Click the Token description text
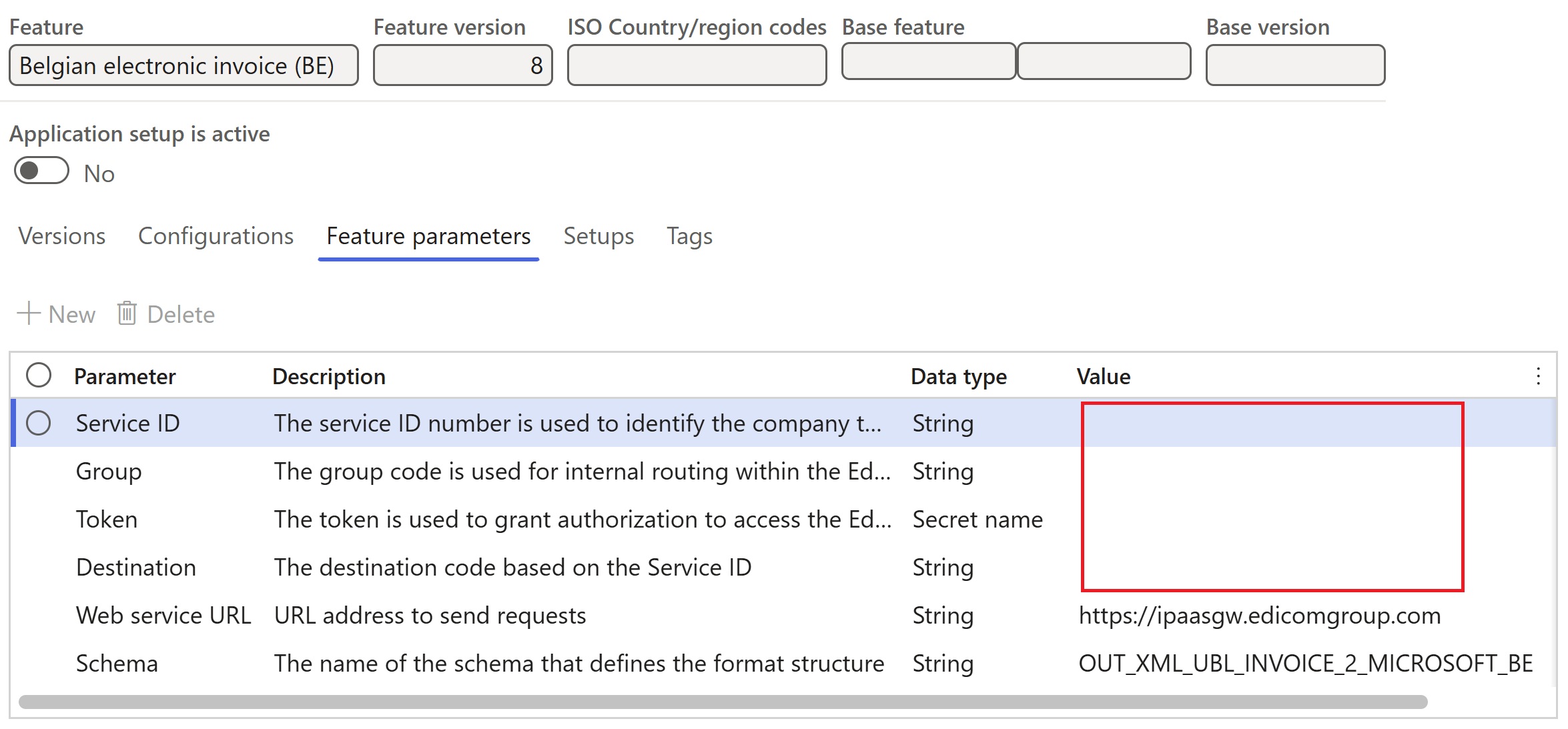 (583, 519)
